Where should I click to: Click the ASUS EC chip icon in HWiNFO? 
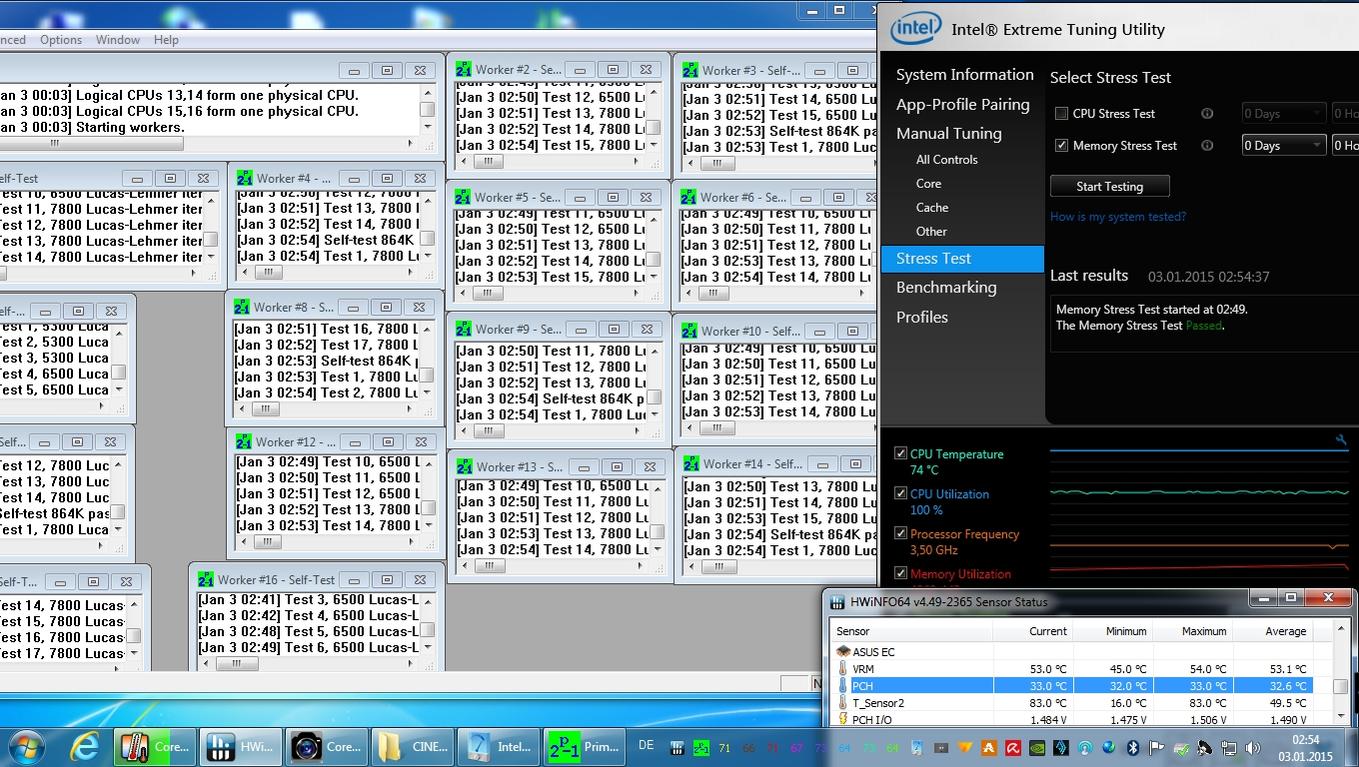tap(842, 652)
